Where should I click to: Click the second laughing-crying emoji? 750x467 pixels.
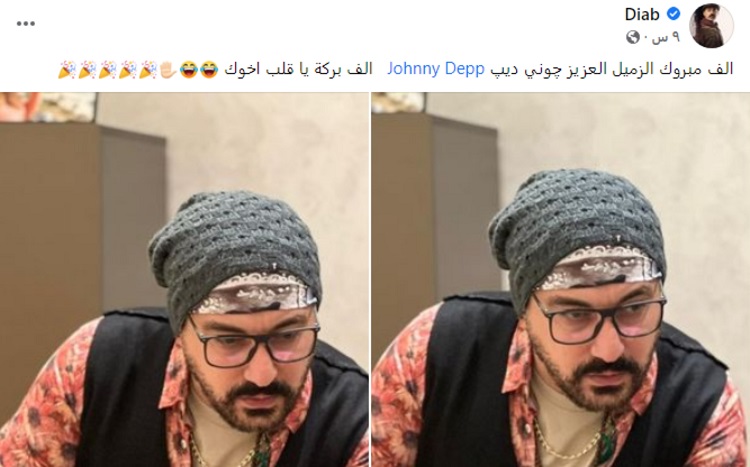pyautogui.click(x=188, y=69)
